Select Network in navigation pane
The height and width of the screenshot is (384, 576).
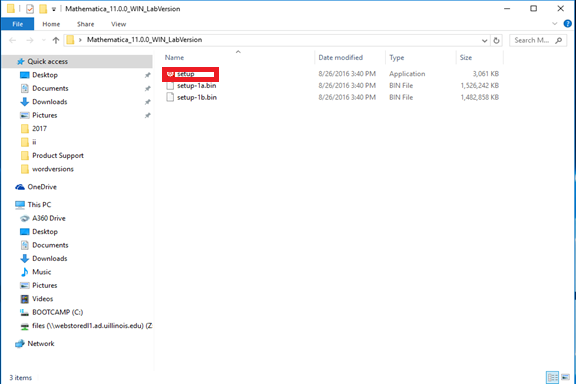(x=41, y=344)
